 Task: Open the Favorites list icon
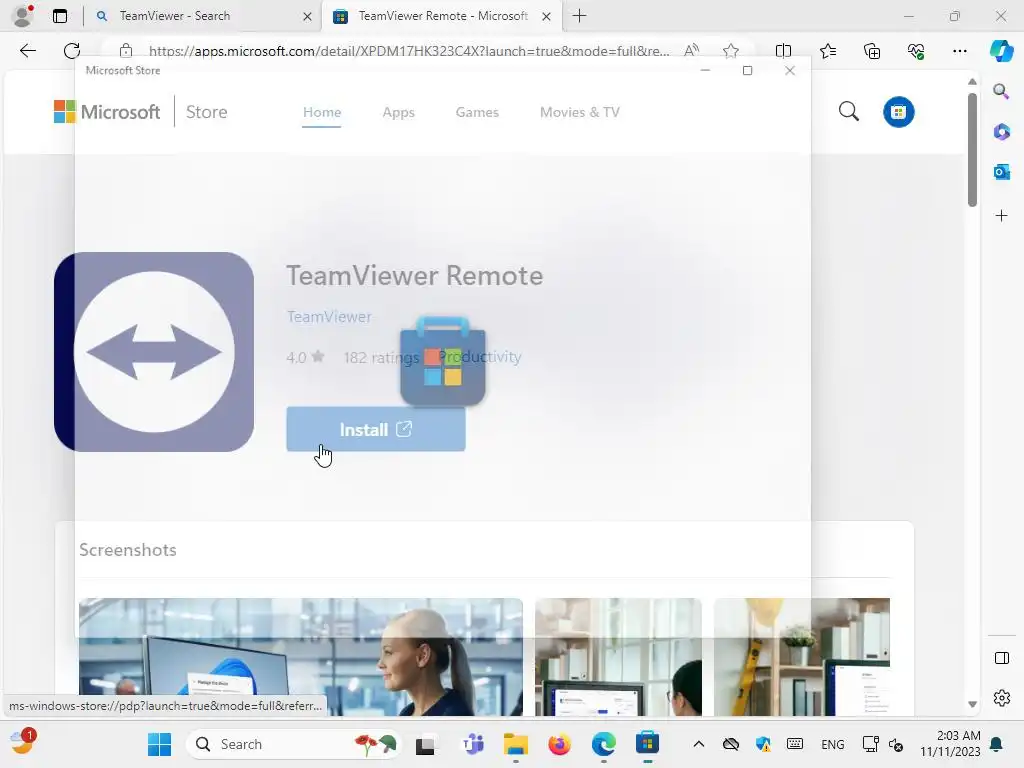827,50
